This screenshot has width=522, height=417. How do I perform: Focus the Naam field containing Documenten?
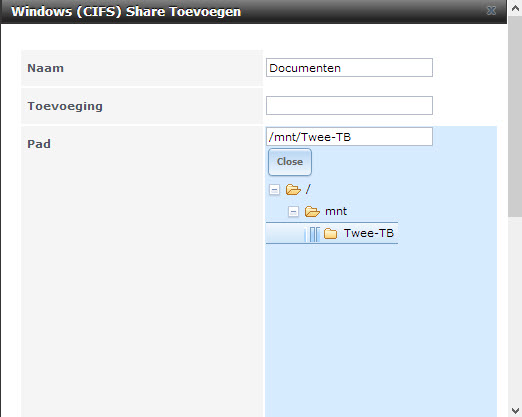[x=349, y=68]
